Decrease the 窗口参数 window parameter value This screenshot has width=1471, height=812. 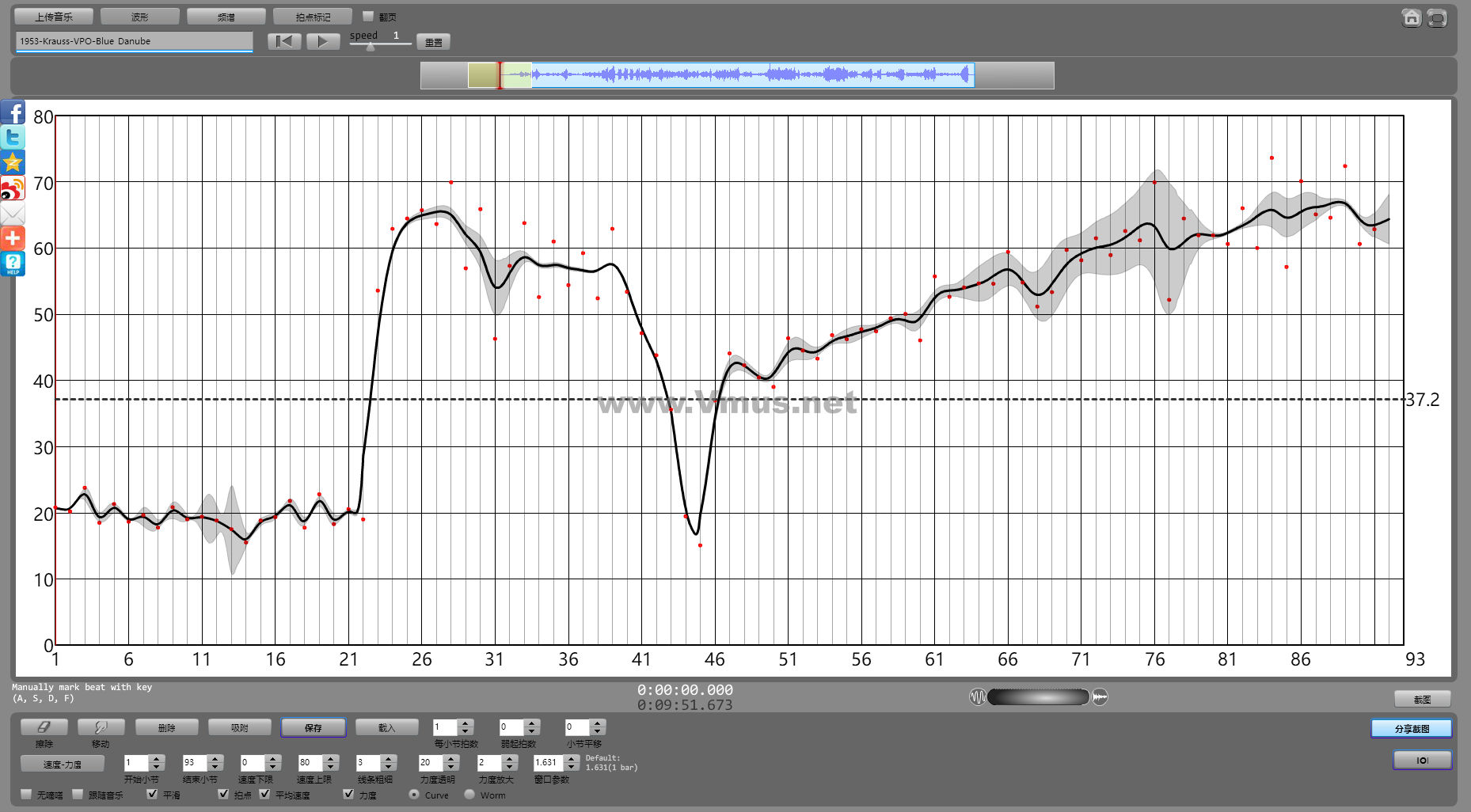[572, 767]
